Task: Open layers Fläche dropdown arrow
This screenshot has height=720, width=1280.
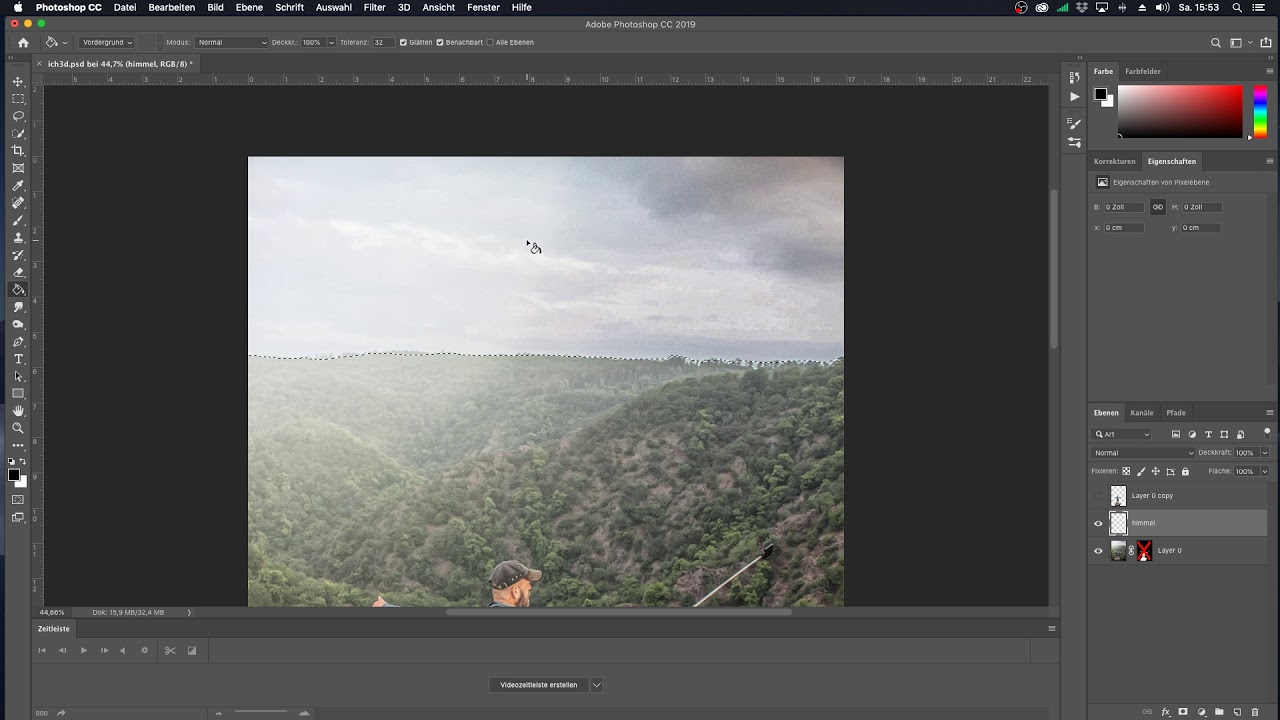Action: 1264,471
